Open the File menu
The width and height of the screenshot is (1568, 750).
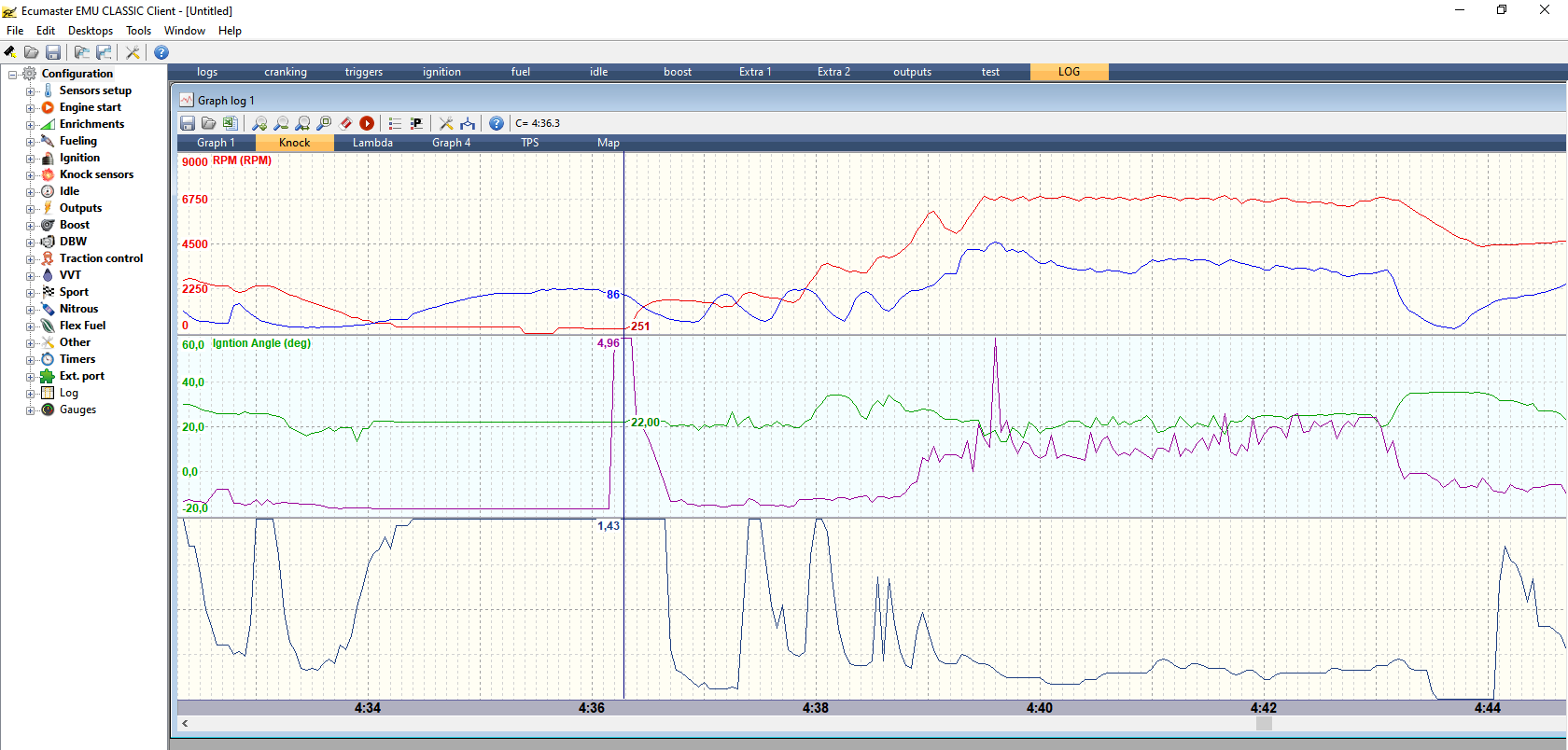(15, 31)
